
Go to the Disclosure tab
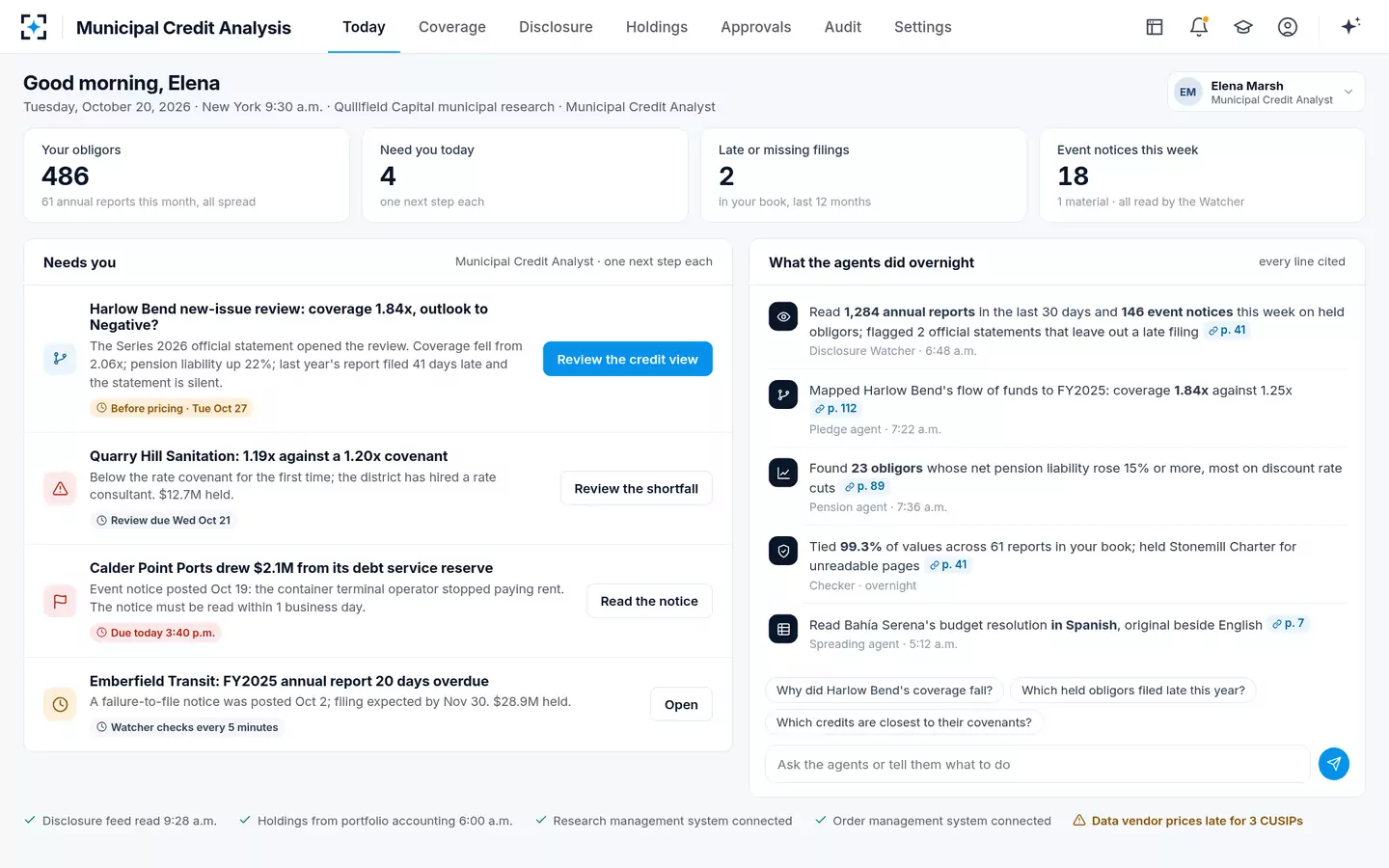[556, 27]
